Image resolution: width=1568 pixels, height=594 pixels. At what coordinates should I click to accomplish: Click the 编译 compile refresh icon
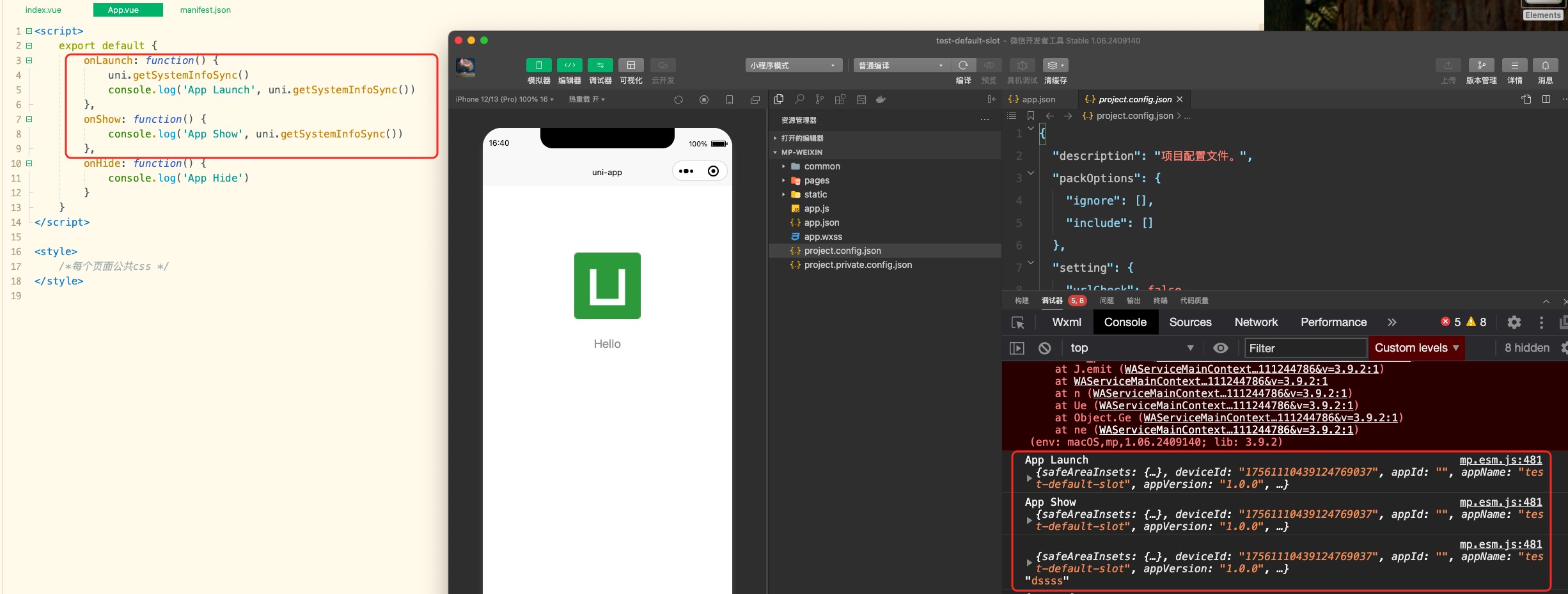963,65
